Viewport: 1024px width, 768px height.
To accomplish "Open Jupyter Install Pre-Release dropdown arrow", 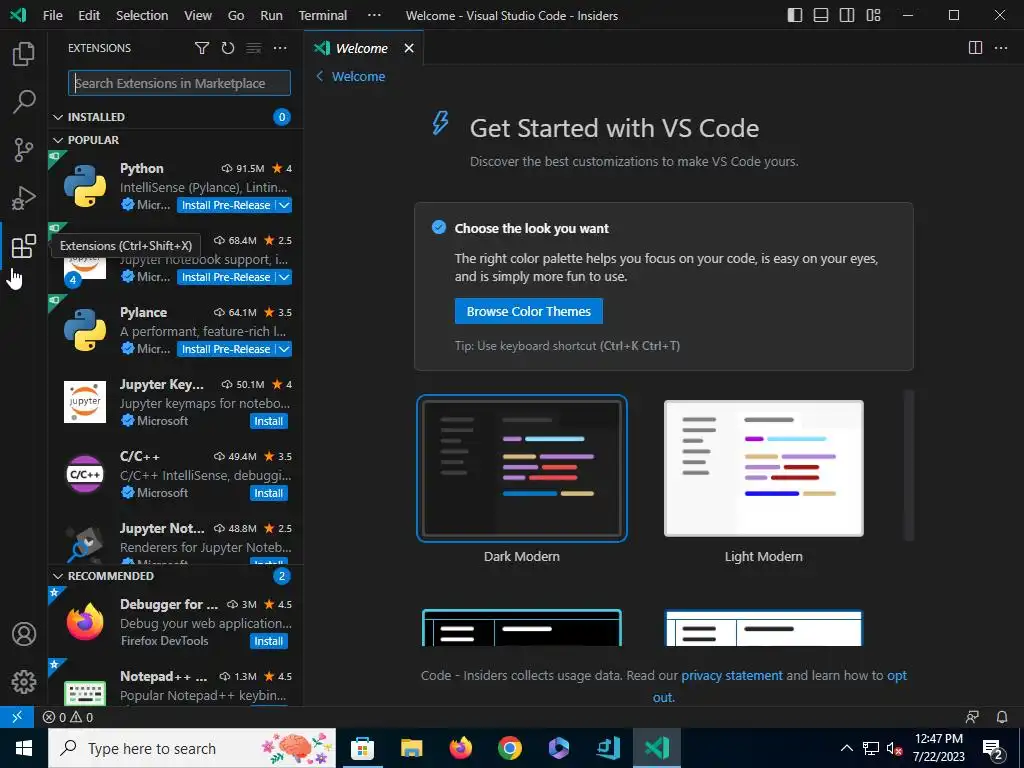I will point(284,277).
